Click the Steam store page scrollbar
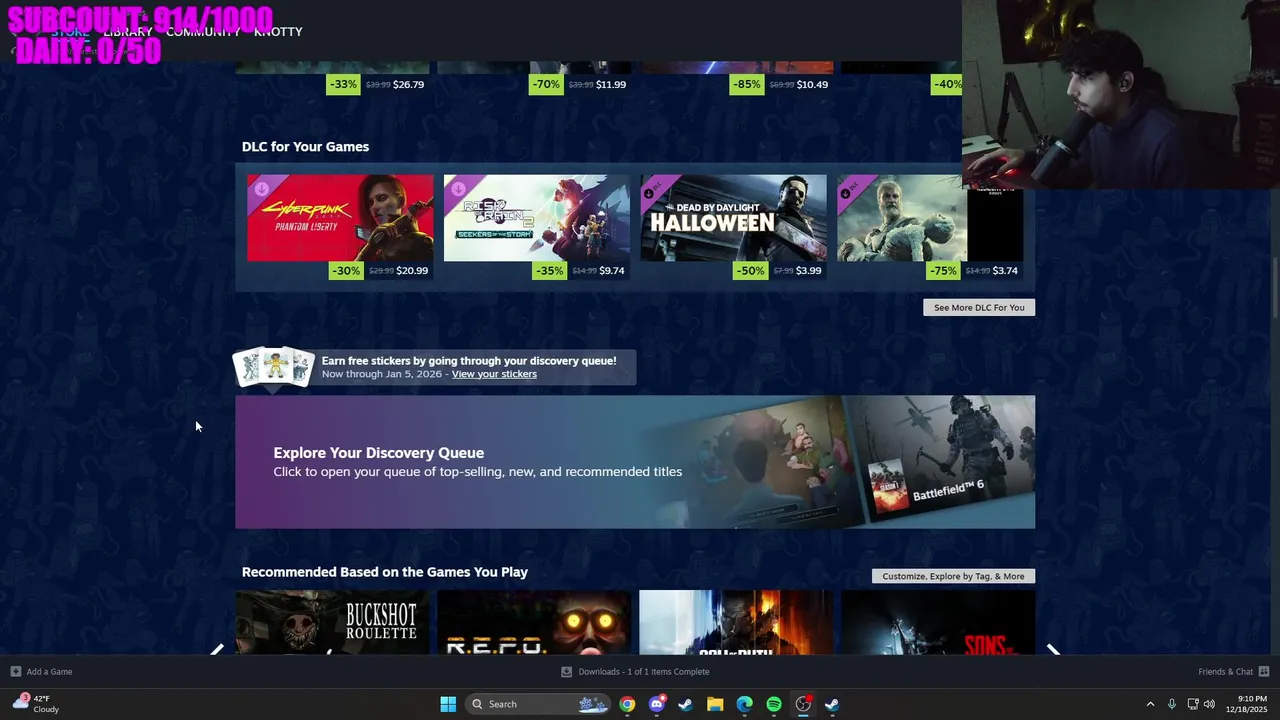Viewport: 1280px width, 720px height. 1274,289
